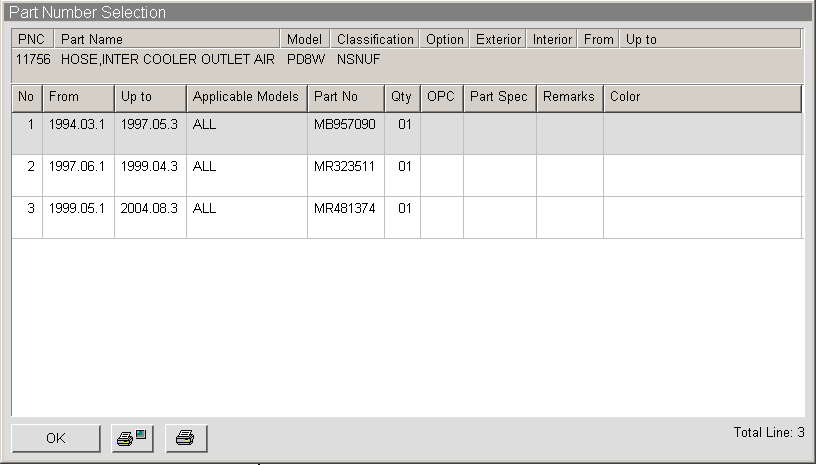The width and height of the screenshot is (817, 465).
Task: Click the 'Applicable Models' column header
Action: coord(246,97)
